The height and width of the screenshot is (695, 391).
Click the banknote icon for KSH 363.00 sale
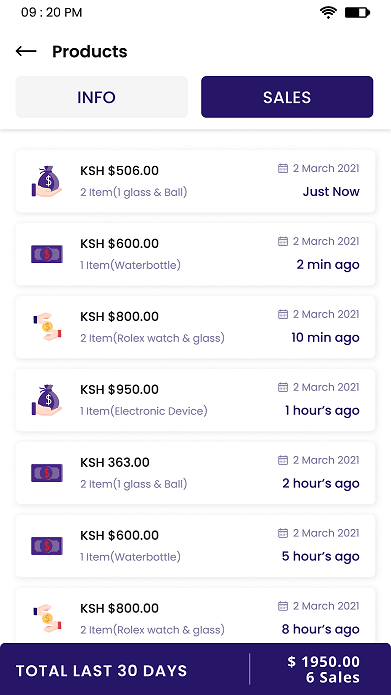(47, 473)
